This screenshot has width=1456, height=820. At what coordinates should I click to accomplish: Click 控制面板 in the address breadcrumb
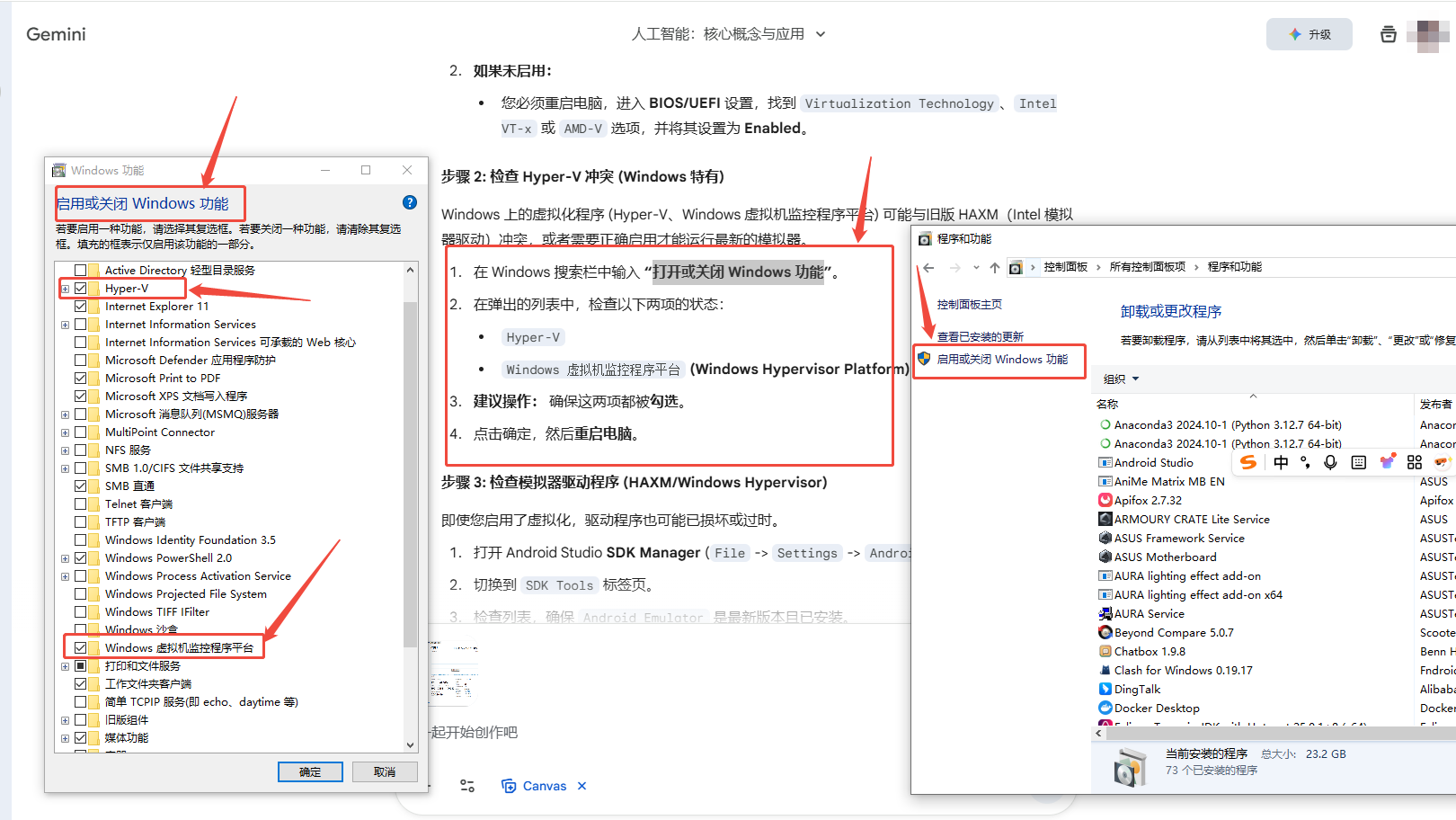click(x=1065, y=267)
